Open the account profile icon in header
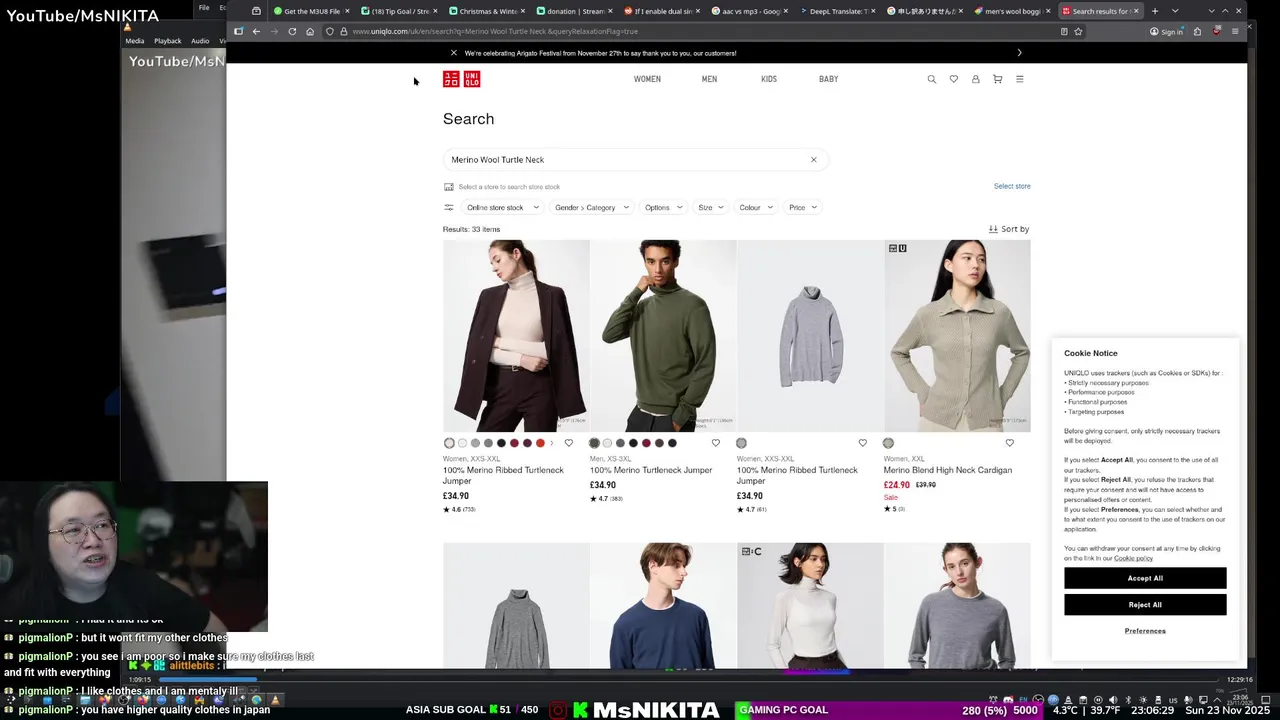Image resolution: width=1280 pixels, height=720 pixels. 975,79
